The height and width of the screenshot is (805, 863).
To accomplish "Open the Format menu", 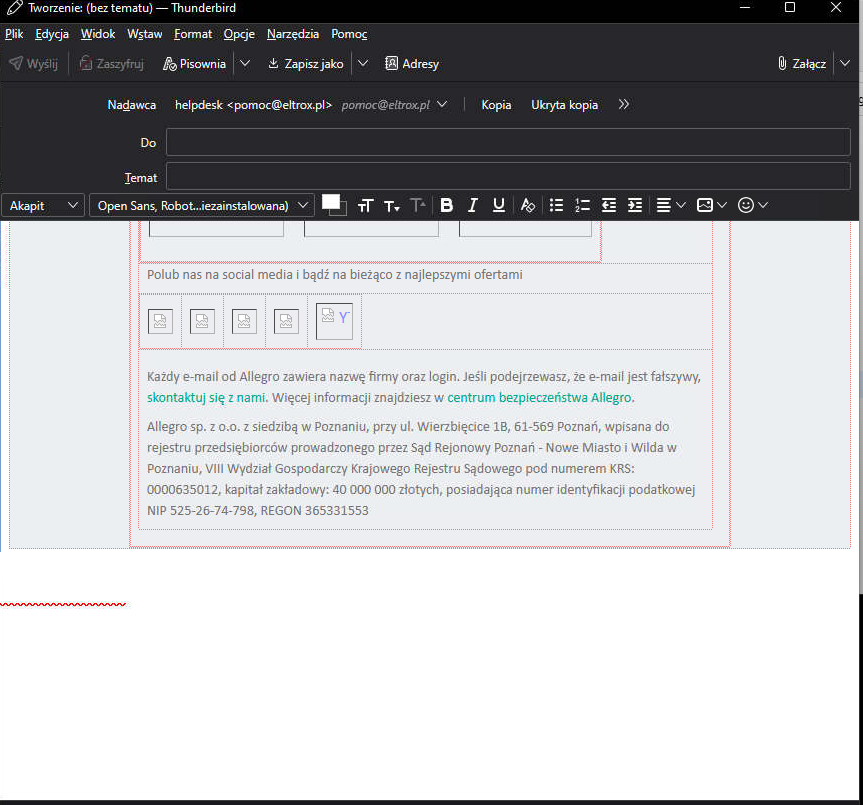I will [193, 34].
